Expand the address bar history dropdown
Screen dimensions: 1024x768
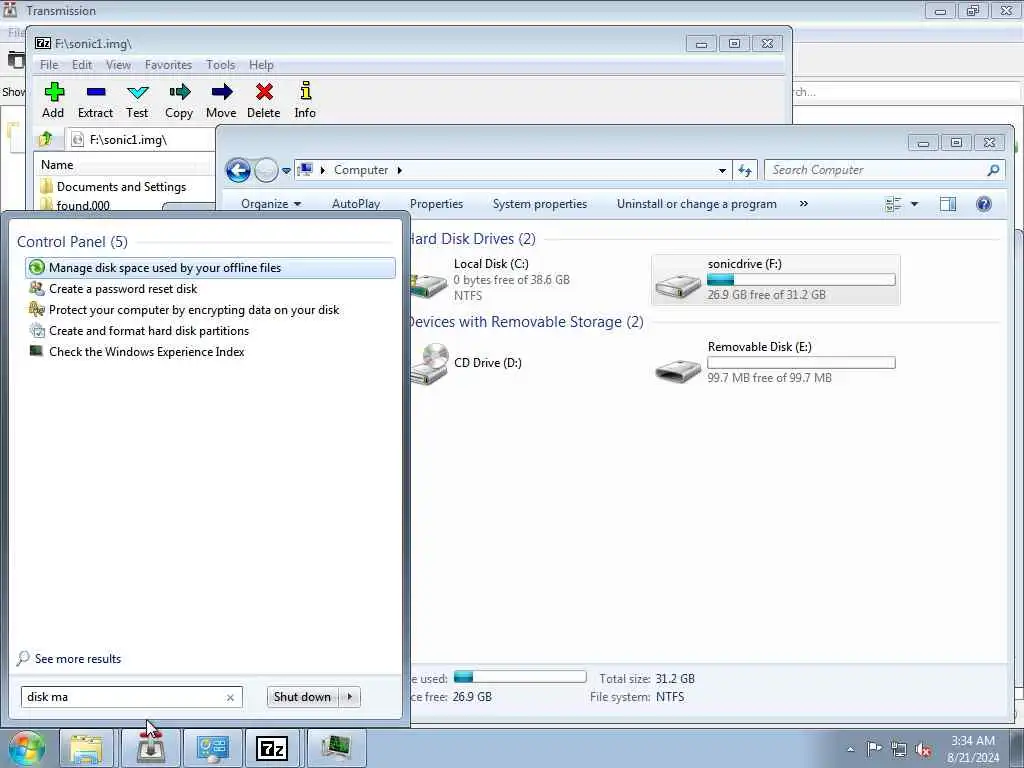click(722, 170)
